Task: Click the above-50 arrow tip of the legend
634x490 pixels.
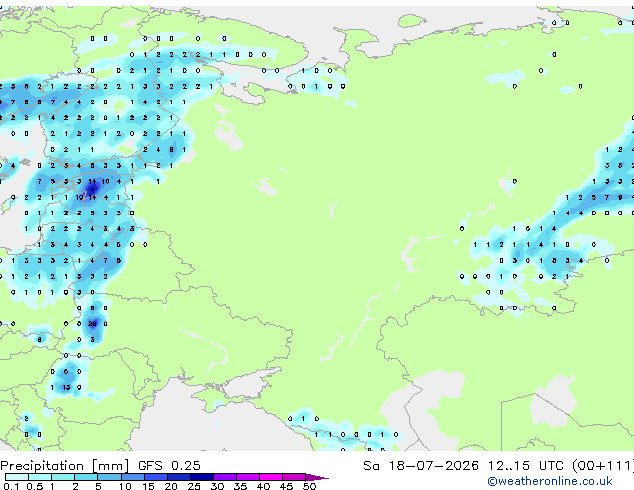Action: (x=317, y=477)
